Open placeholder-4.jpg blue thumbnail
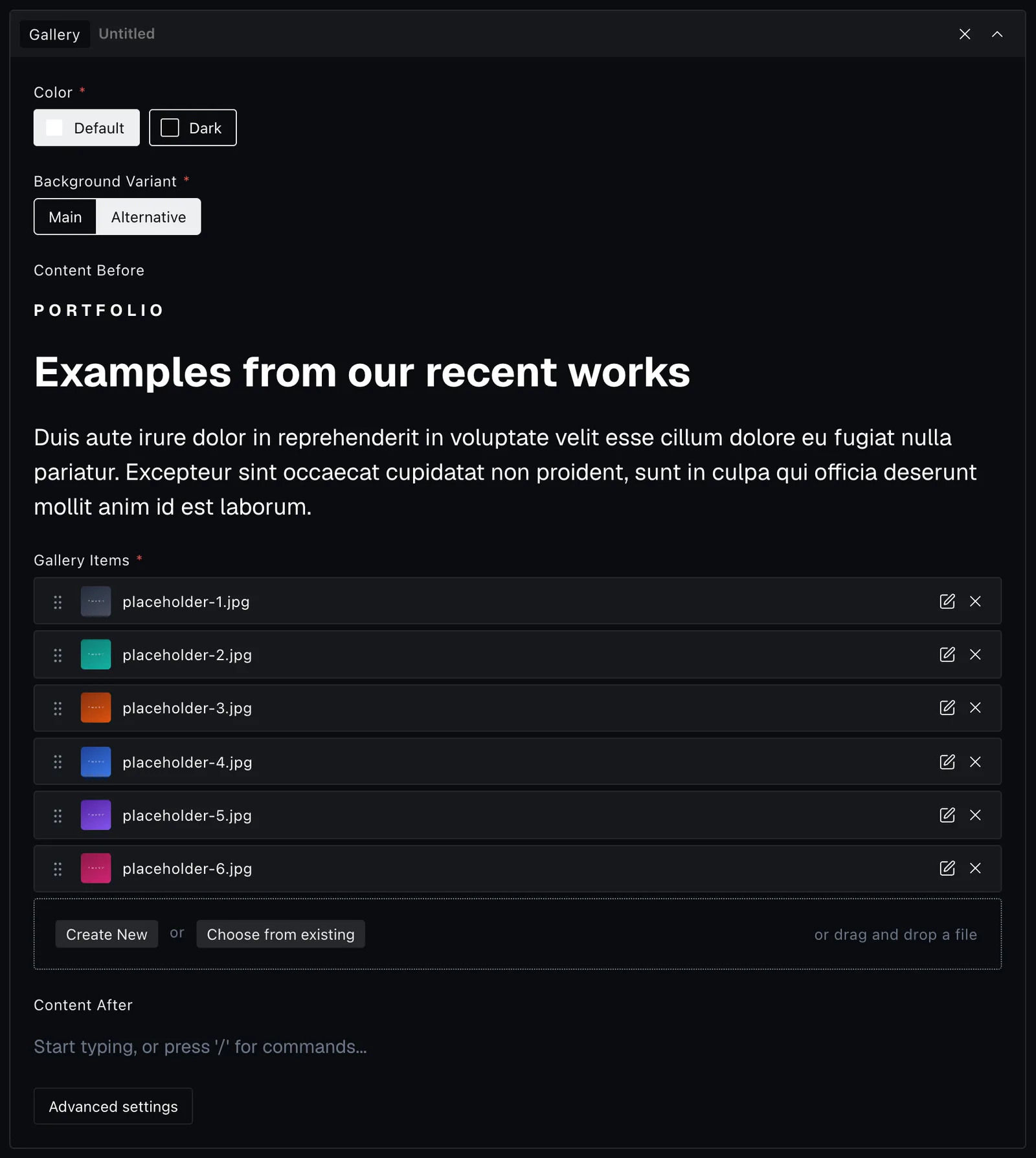 pos(96,762)
